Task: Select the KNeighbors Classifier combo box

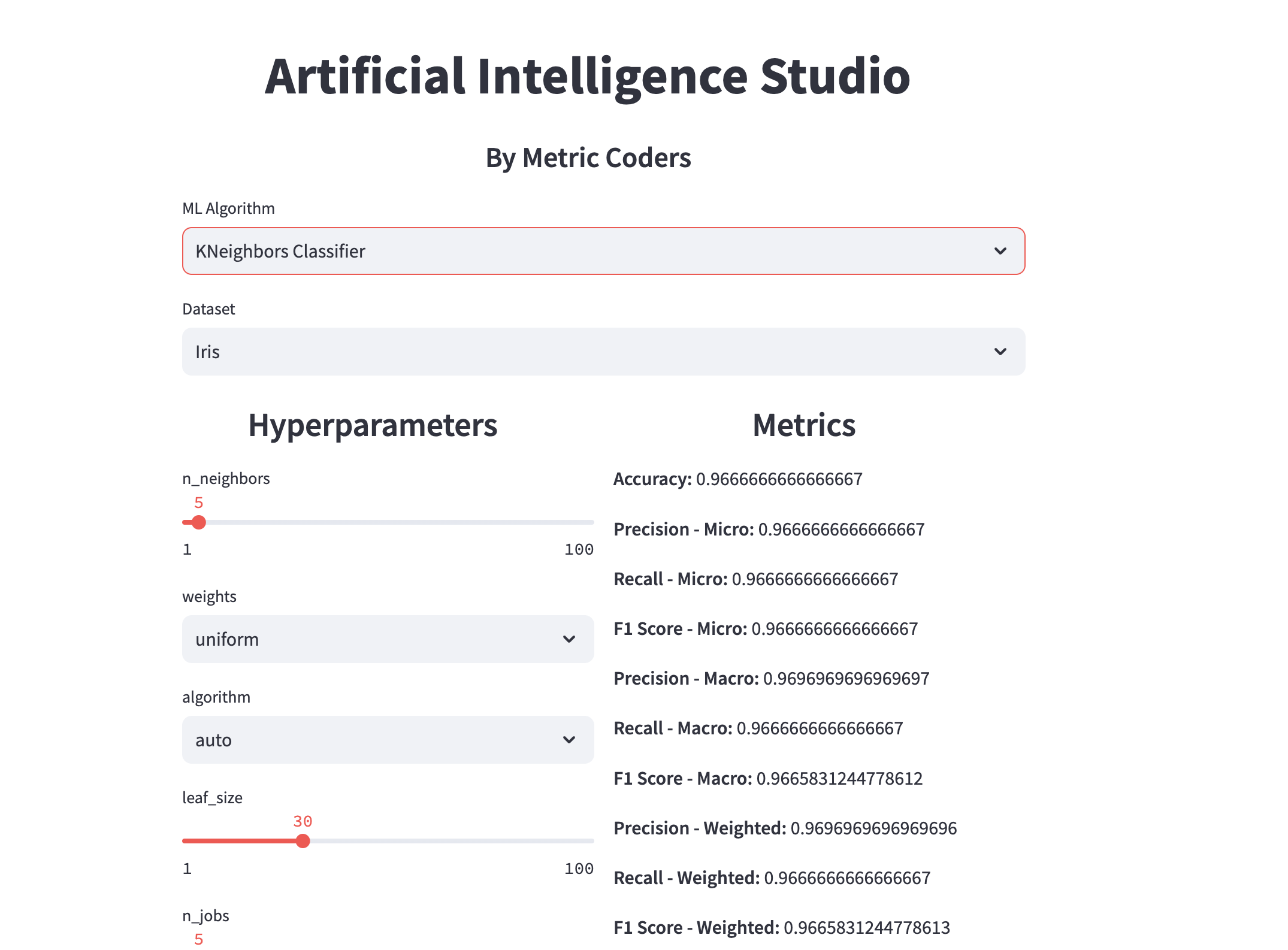Action: tap(539, 251)
